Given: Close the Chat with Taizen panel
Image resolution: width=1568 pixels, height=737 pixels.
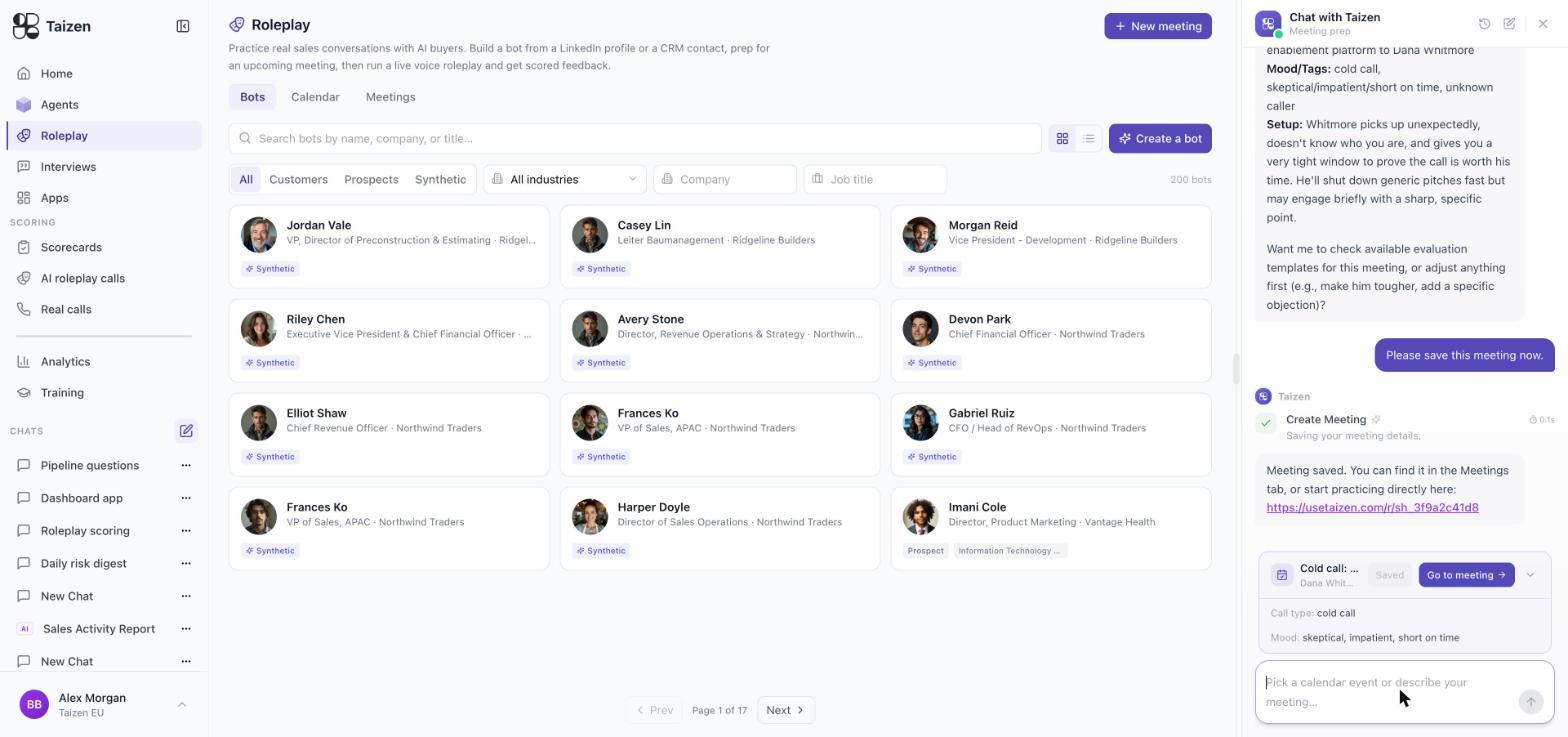Looking at the screenshot, I should 1543,24.
